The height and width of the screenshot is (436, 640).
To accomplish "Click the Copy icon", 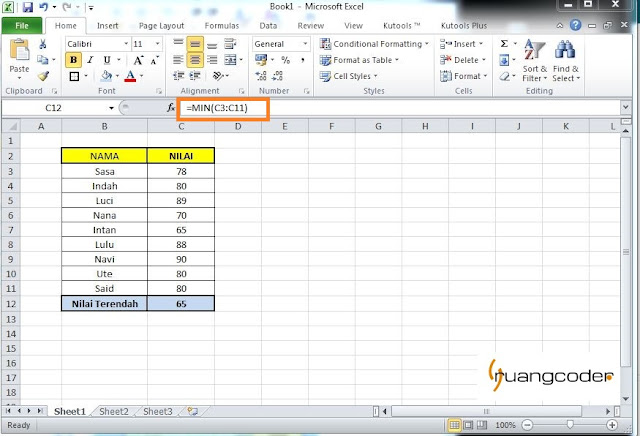I will [x=42, y=60].
